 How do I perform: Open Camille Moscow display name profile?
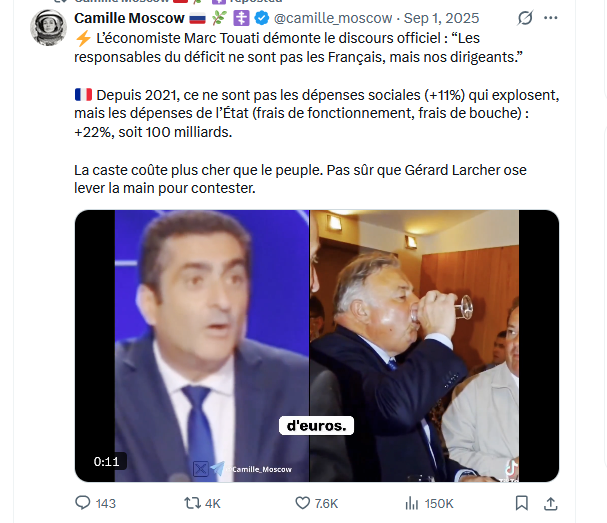[129, 18]
